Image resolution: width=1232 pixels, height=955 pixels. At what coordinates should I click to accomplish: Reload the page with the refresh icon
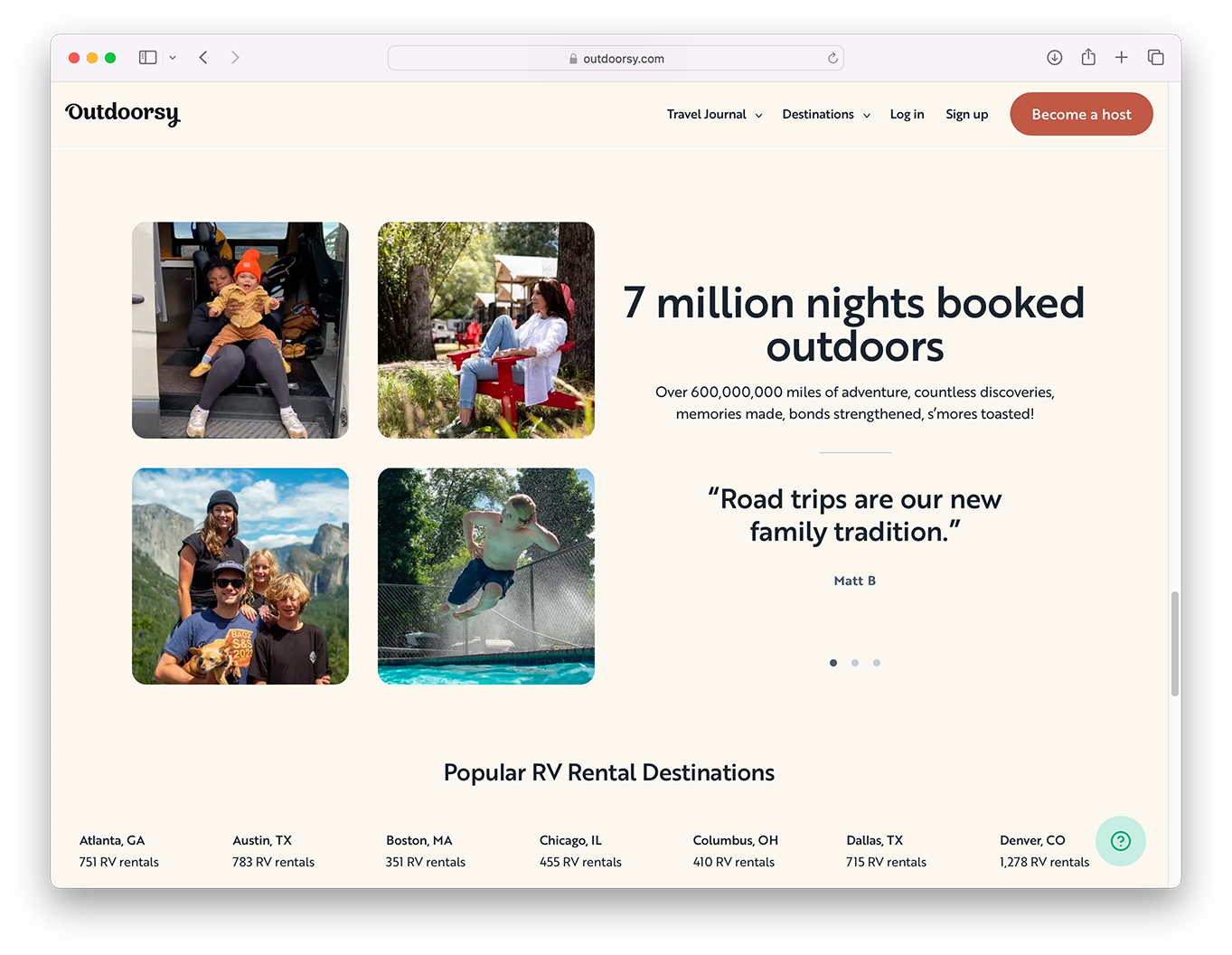point(832,58)
